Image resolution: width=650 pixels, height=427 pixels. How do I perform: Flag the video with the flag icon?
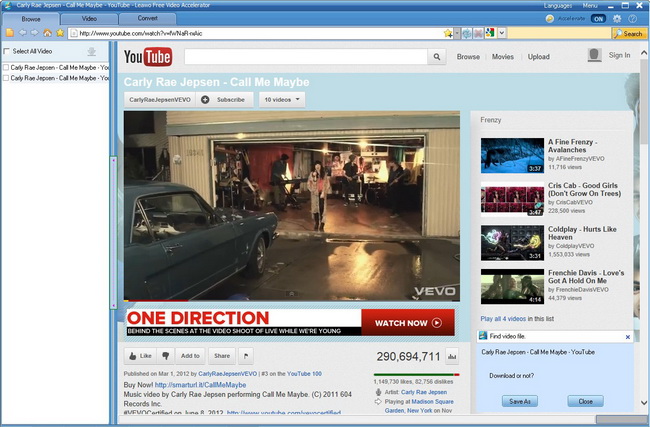(x=246, y=356)
